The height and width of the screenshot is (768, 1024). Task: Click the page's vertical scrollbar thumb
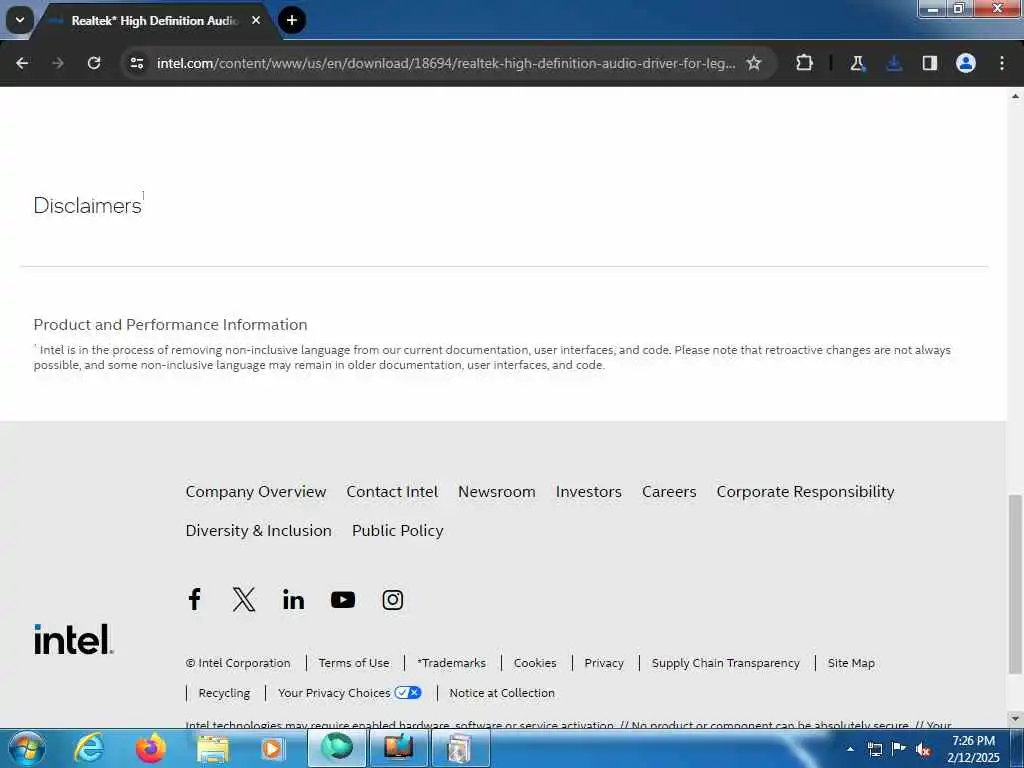click(1015, 584)
